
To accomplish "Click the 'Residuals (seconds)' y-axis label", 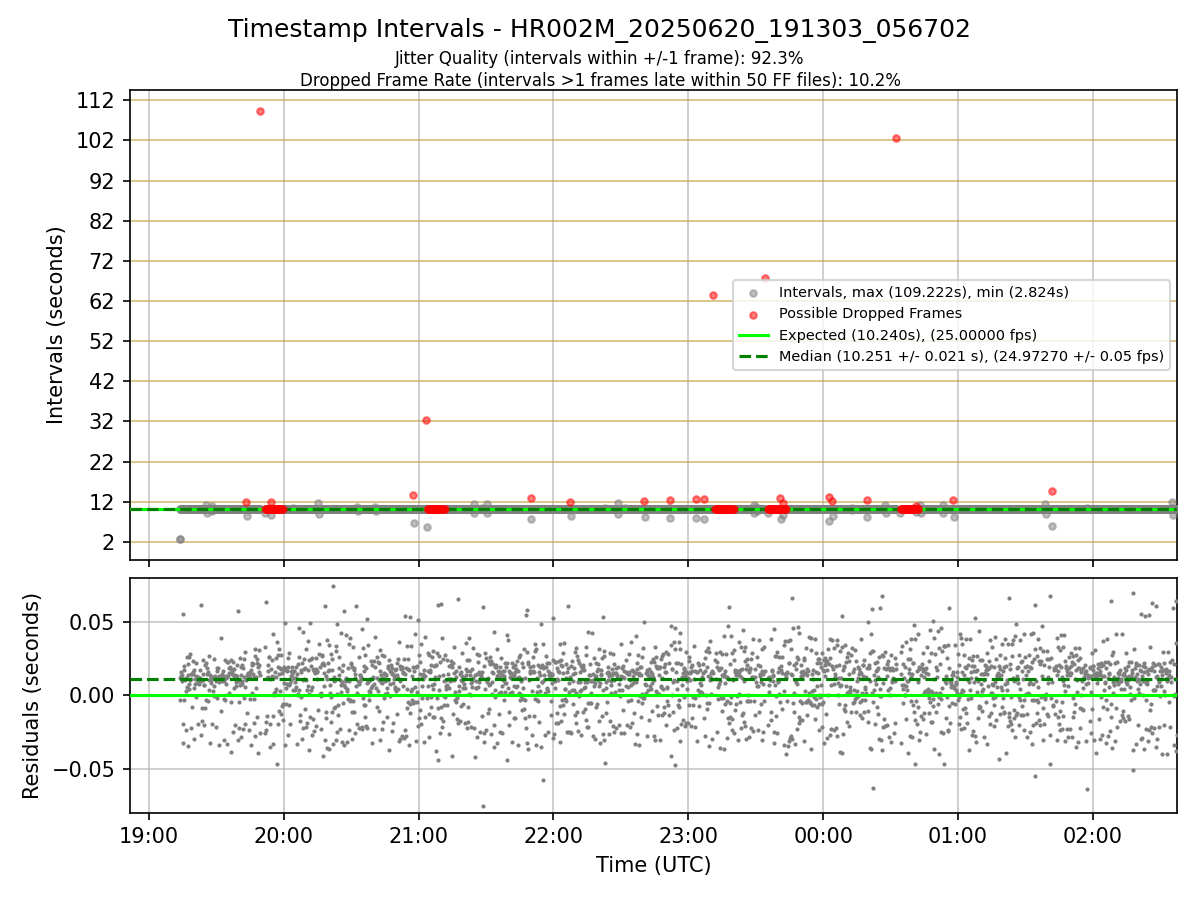I will pyautogui.click(x=32, y=696).
